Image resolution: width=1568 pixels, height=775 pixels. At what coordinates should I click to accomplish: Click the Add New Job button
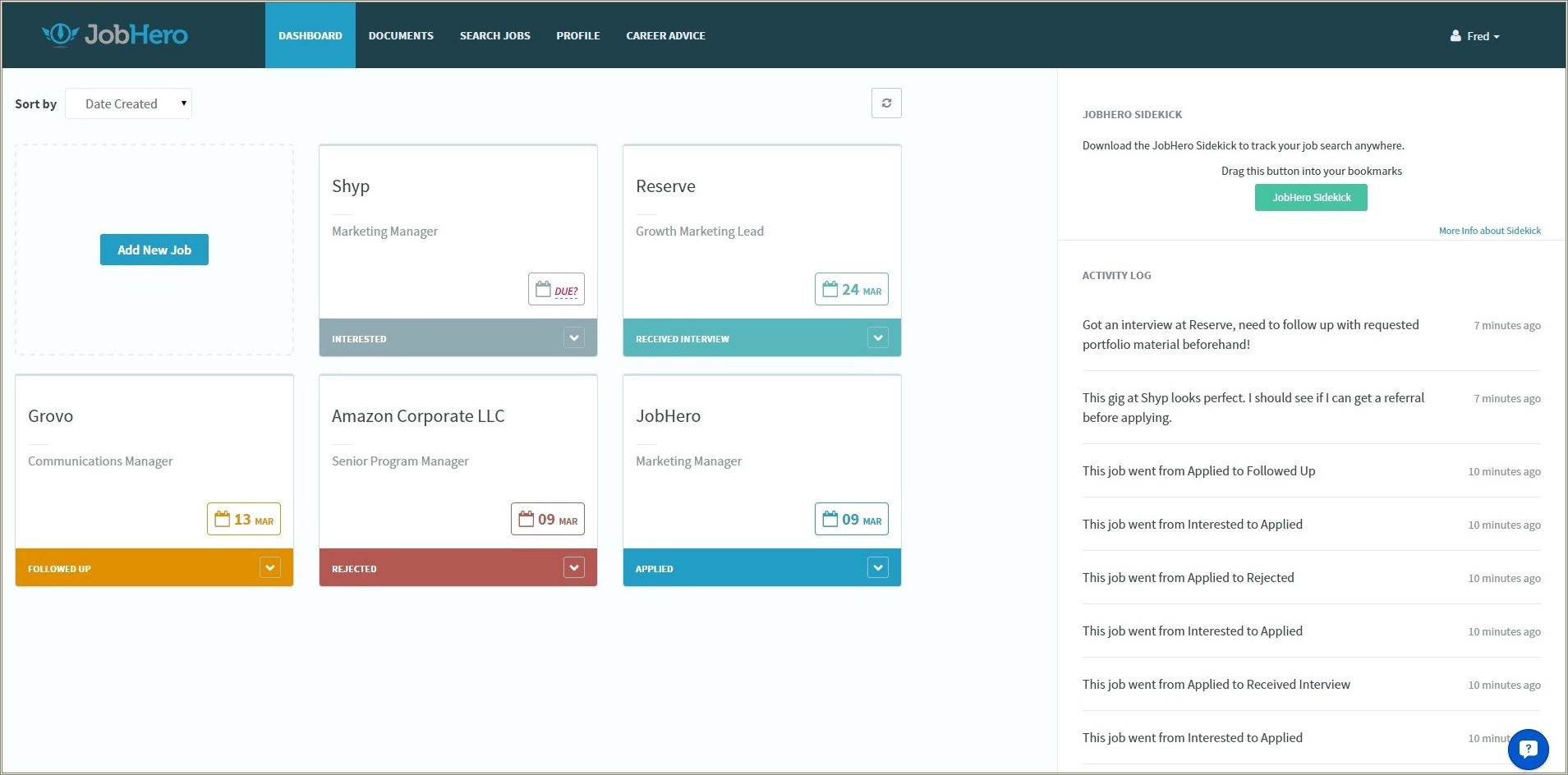tap(154, 250)
